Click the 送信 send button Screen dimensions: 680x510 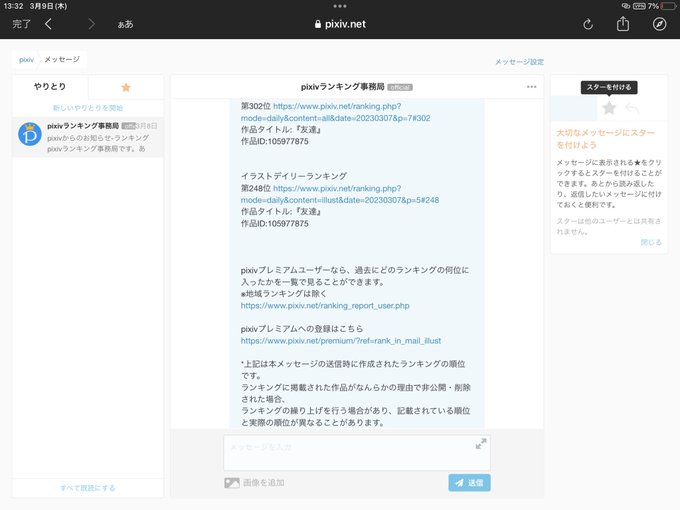tap(469, 483)
